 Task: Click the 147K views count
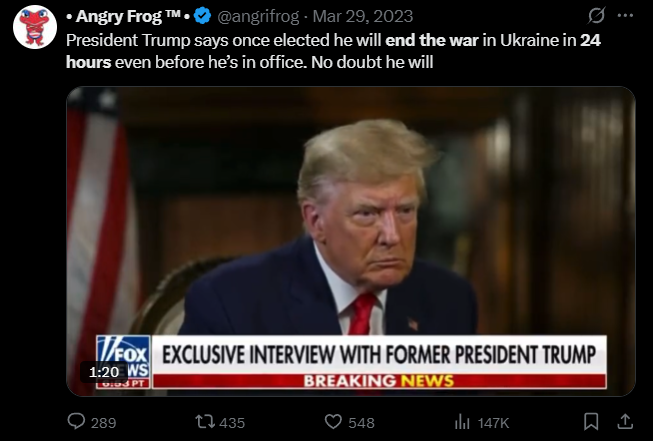pyautogui.click(x=493, y=423)
